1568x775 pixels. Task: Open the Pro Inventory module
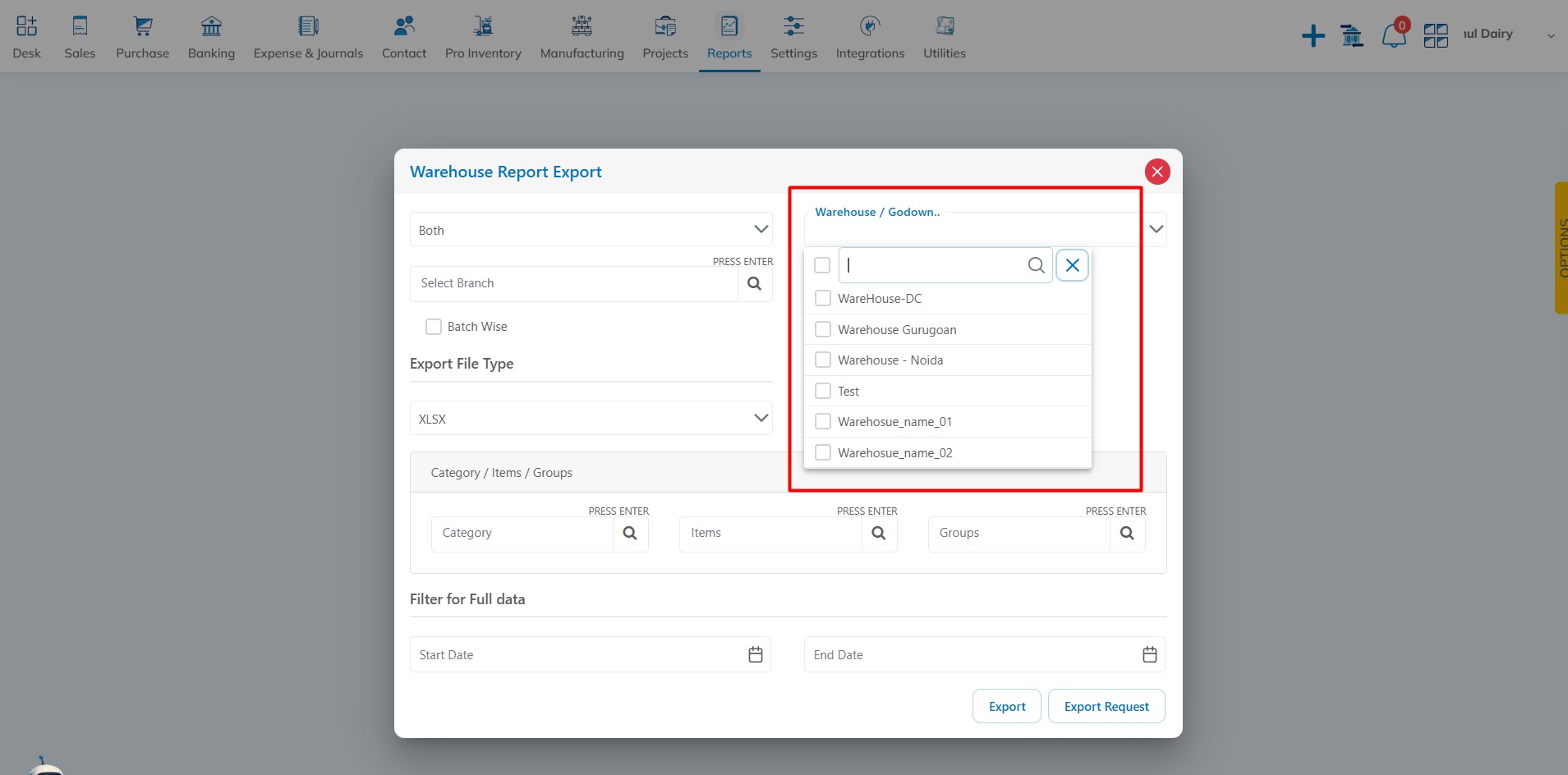(483, 37)
